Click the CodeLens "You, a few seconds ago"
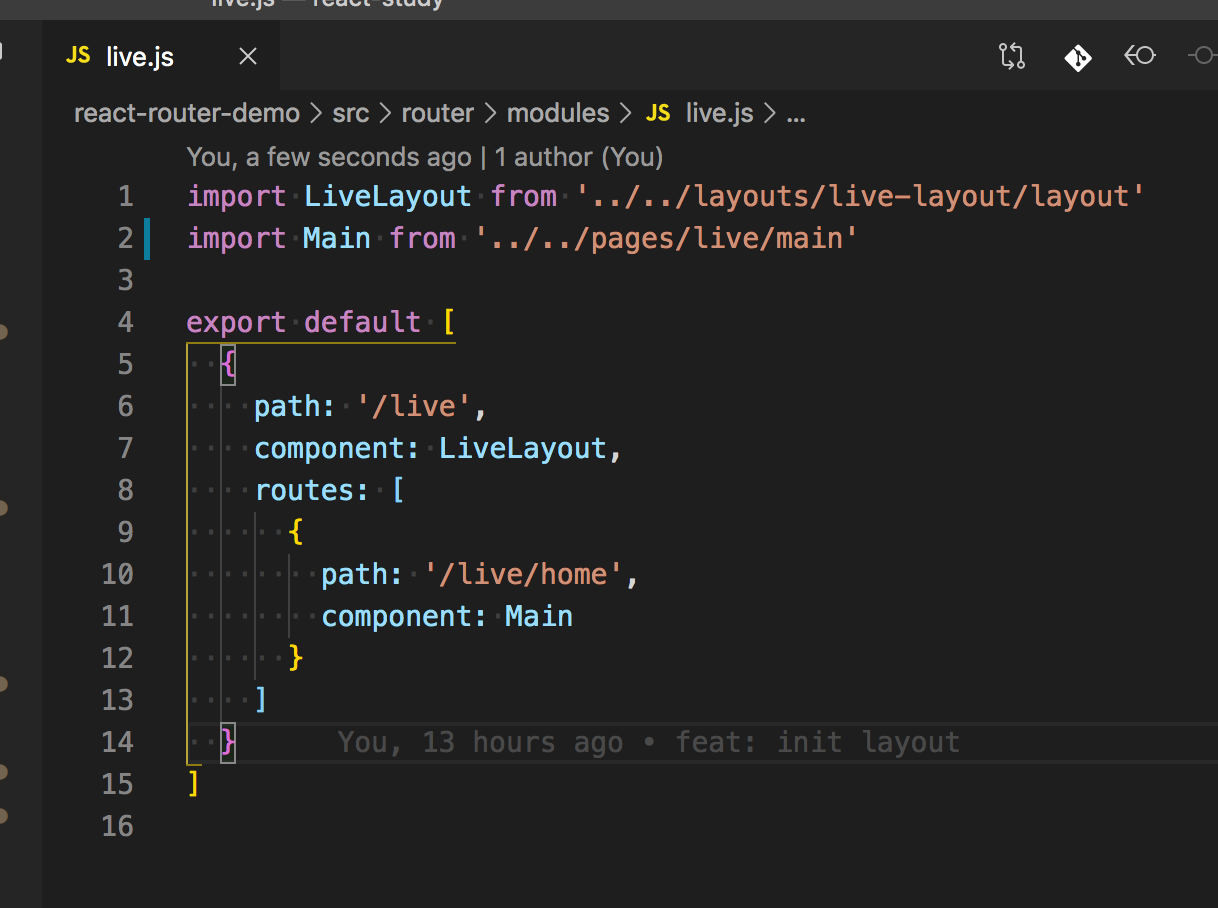Image resolution: width=1218 pixels, height=908 pixels. tap(328, 157)
